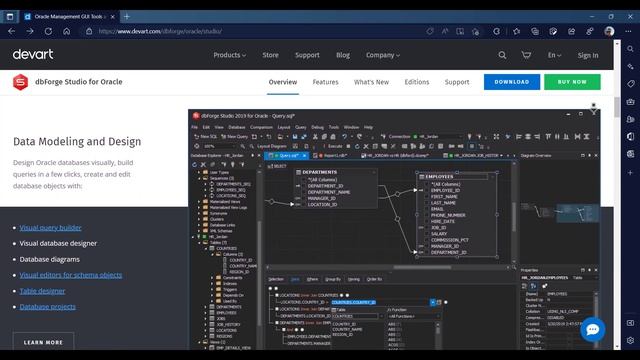This screenshot has width=640, height=360.
Task: Open the live chat bubble
Action: tap(593, 329)
